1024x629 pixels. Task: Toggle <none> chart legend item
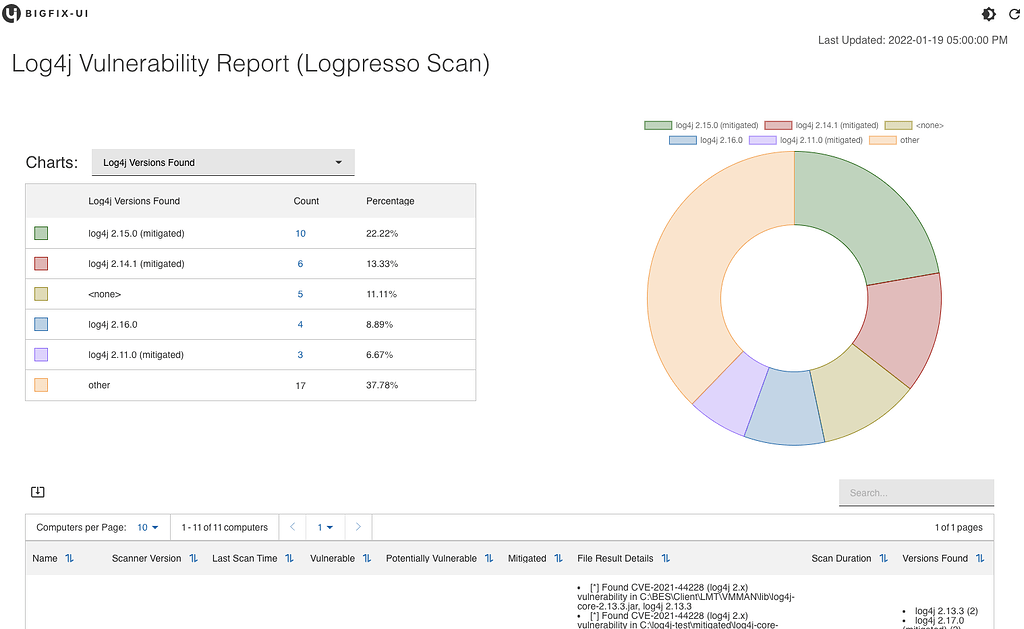914,125
